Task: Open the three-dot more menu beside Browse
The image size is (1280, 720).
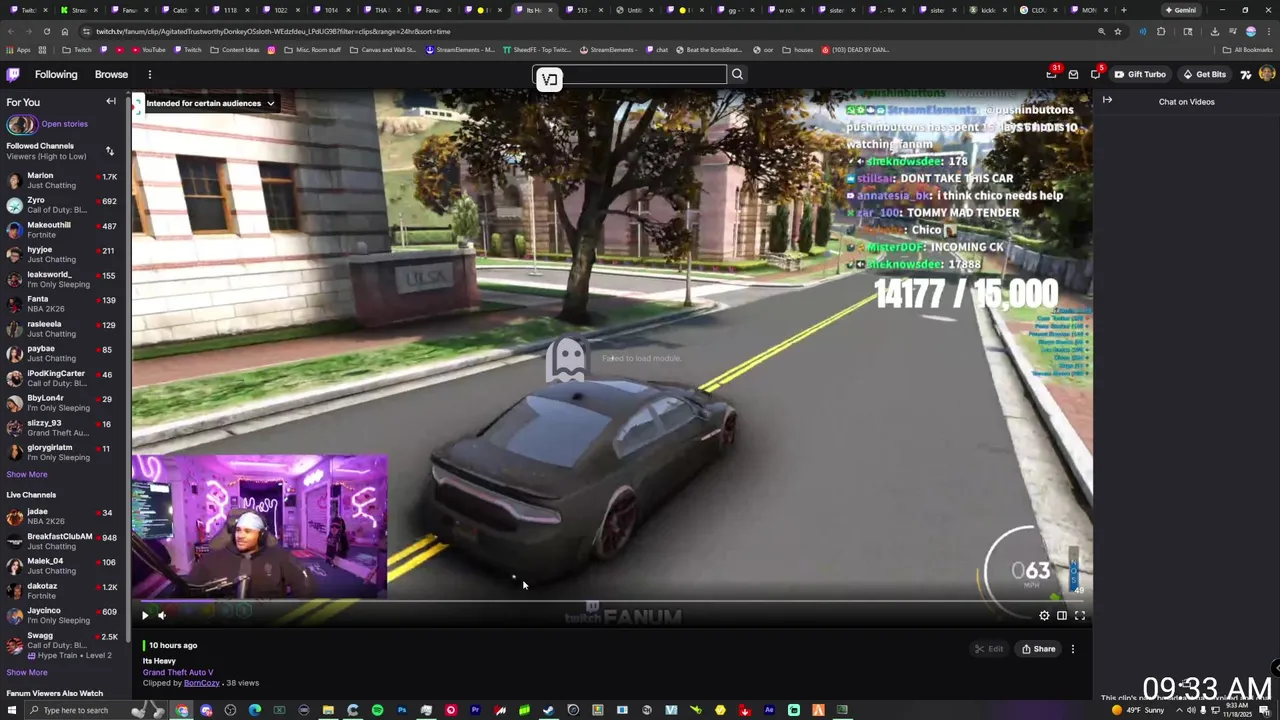Action: pos(149,74)
